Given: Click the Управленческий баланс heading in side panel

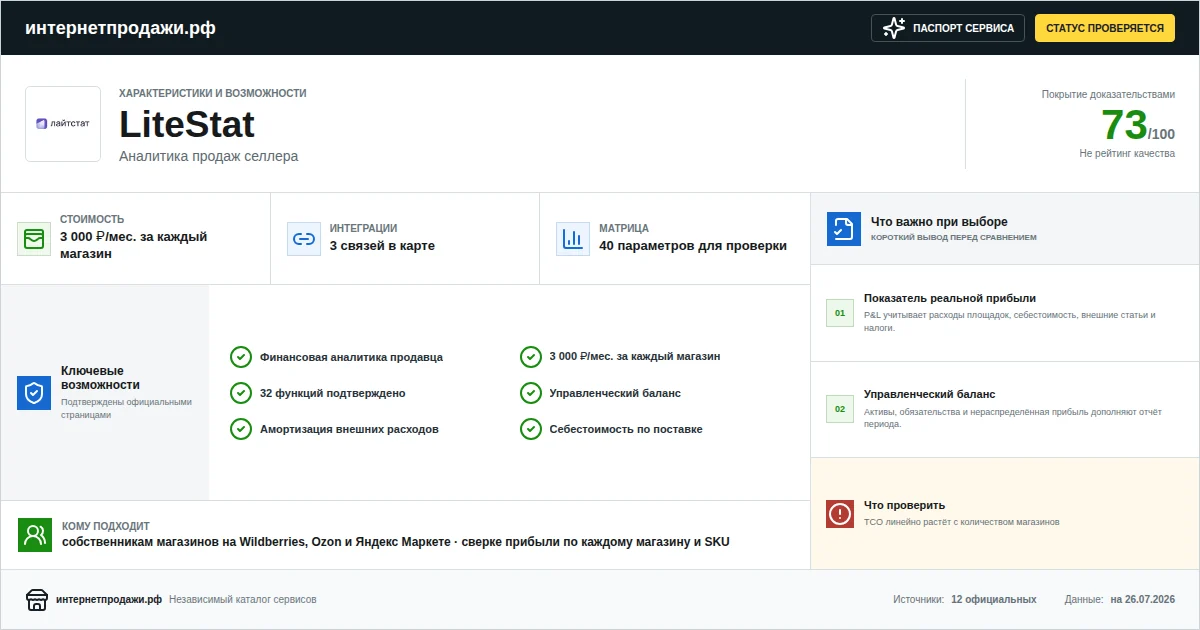Looking at the screenshot, I should point(930,394).
